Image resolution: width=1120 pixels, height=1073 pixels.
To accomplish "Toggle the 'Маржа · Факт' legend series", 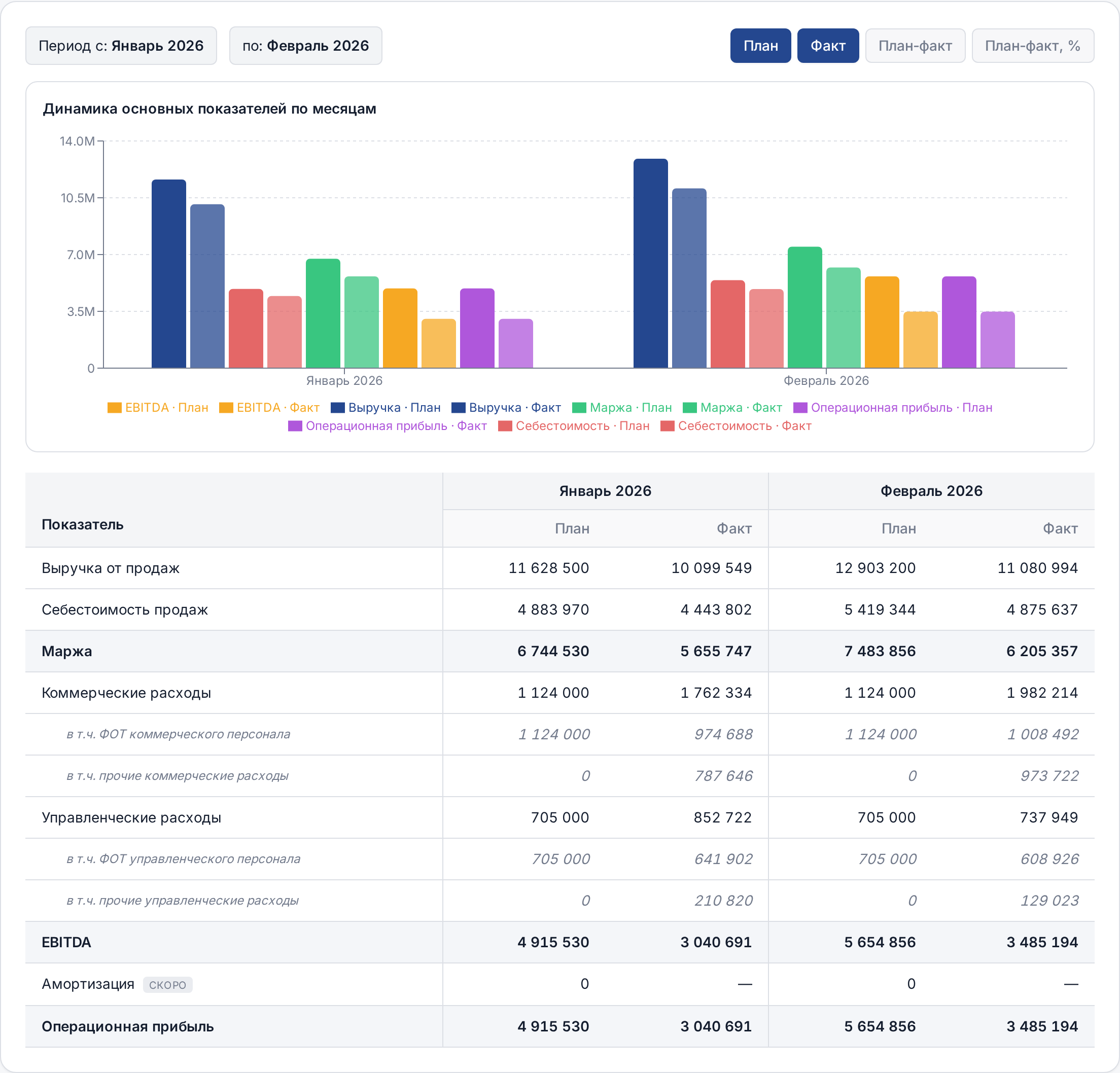I will coord(732,407).
